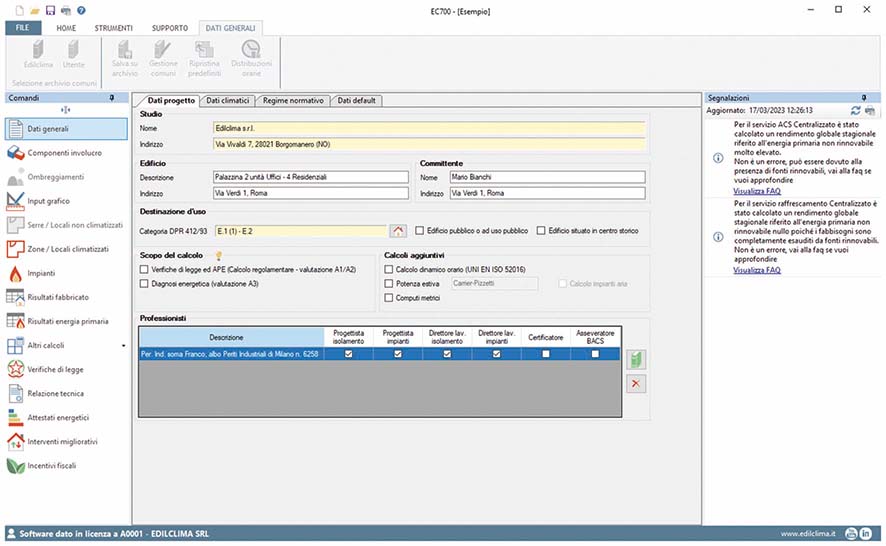Image resolution: width=886 pixels, height=546 pixels.
Task: Open YouTube icon in status bar
Action: pos(851,534)
